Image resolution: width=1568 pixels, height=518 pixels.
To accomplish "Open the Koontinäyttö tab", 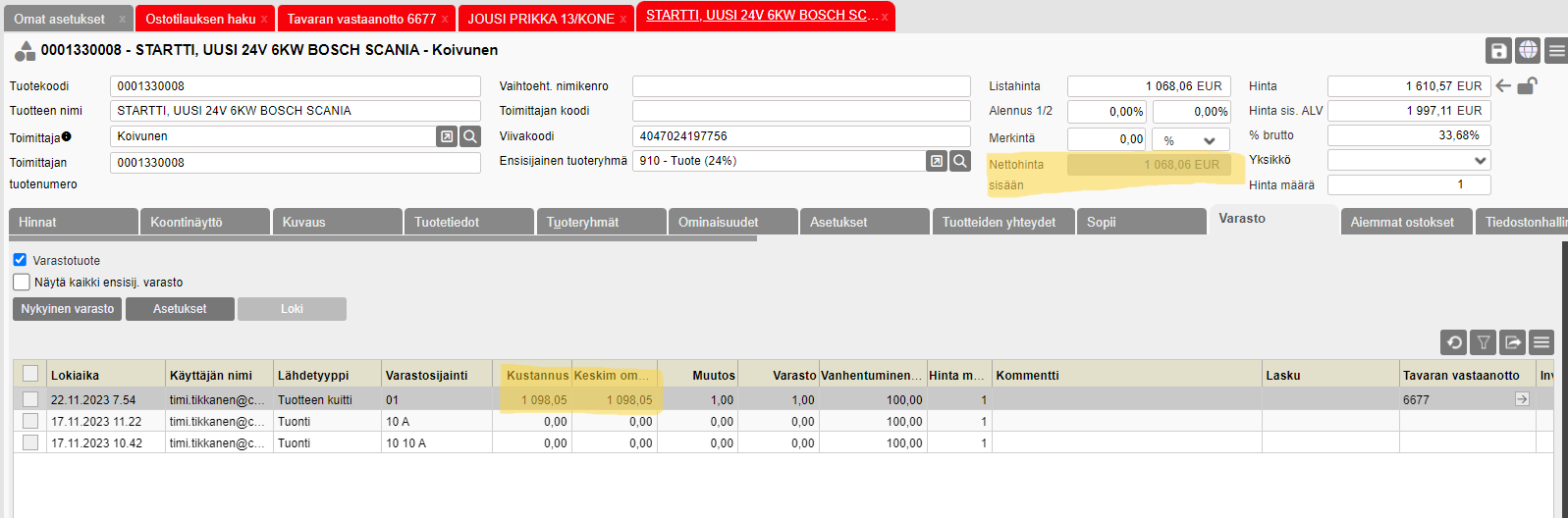I will 205,222.
